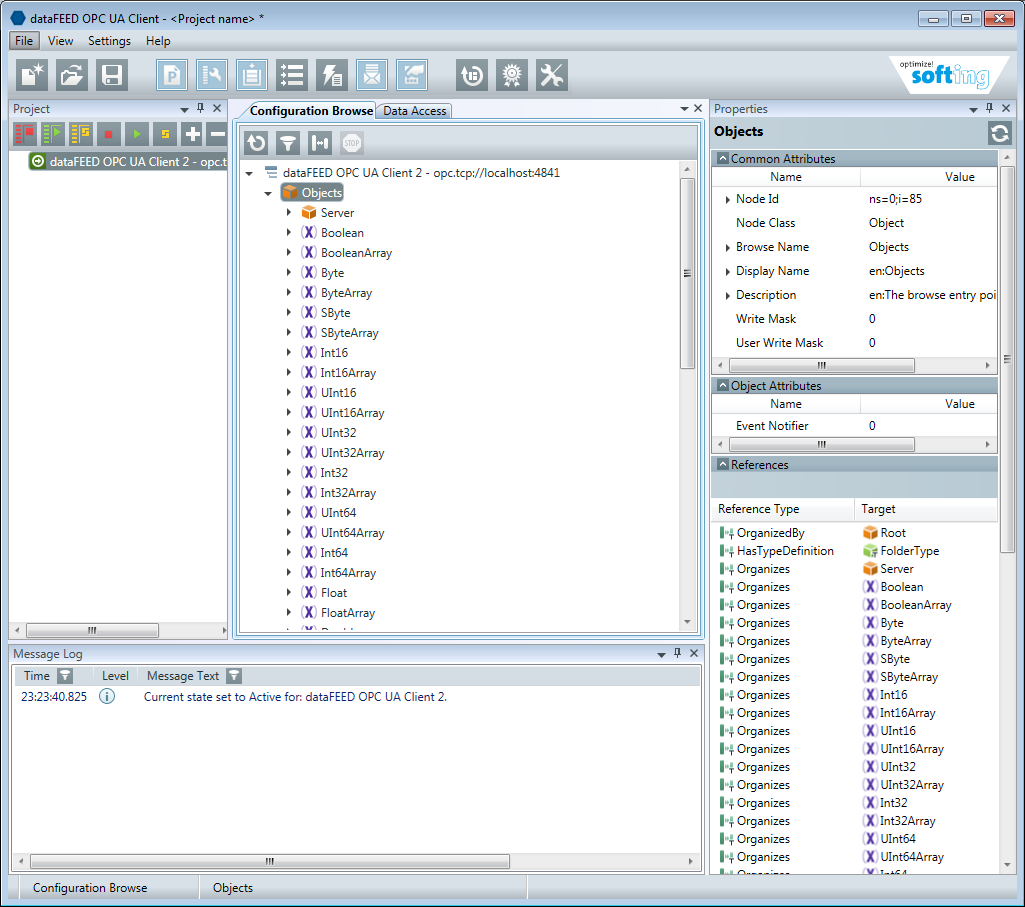Screen dimensions: 1025x907
Task: Filter the Message Text column
Action: 234,676
